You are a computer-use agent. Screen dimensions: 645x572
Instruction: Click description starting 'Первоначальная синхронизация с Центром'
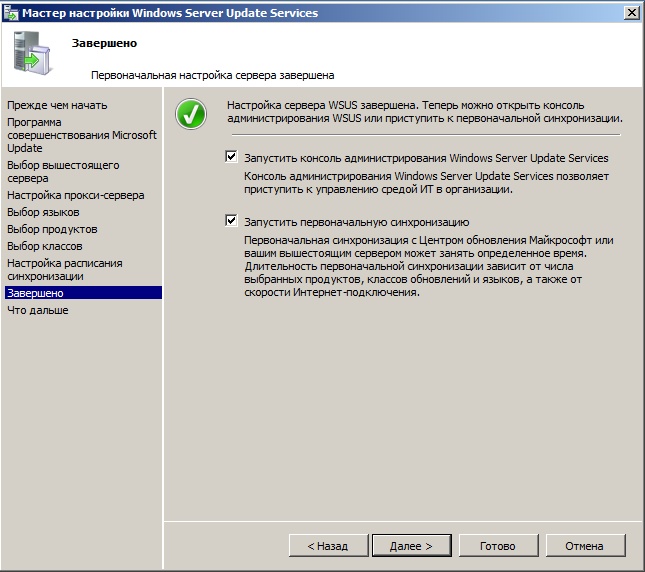(429, 266)
